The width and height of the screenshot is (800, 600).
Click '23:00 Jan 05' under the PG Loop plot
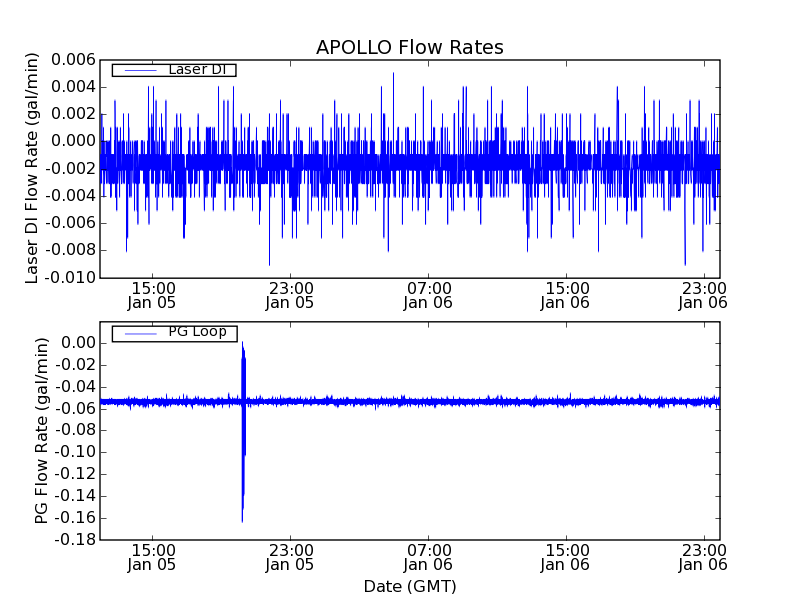click(290, 558)
